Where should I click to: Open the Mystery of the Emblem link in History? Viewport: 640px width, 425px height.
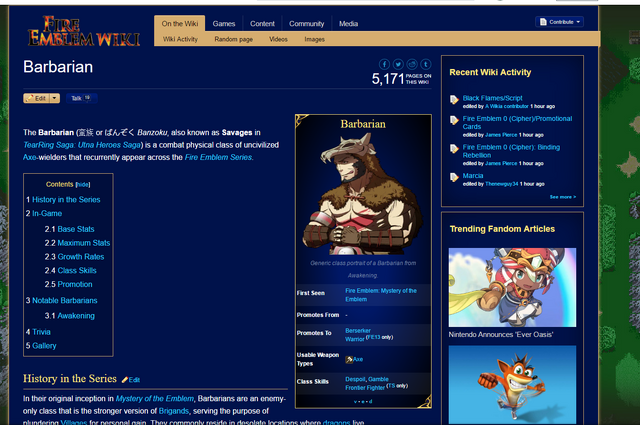[x=155, y=398]
